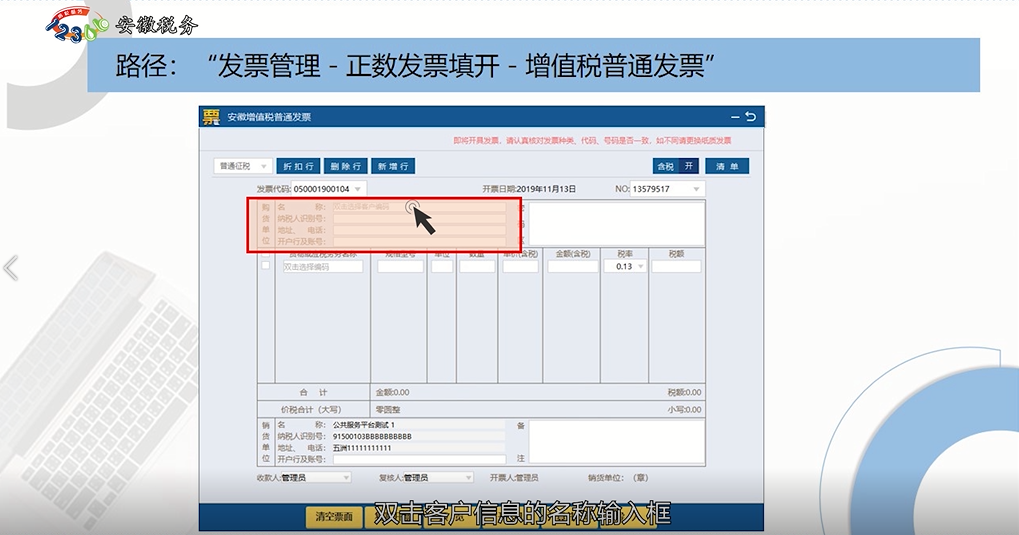Click the 单价(含税) input in first row

pyautogui.click(x=521, y=267)
